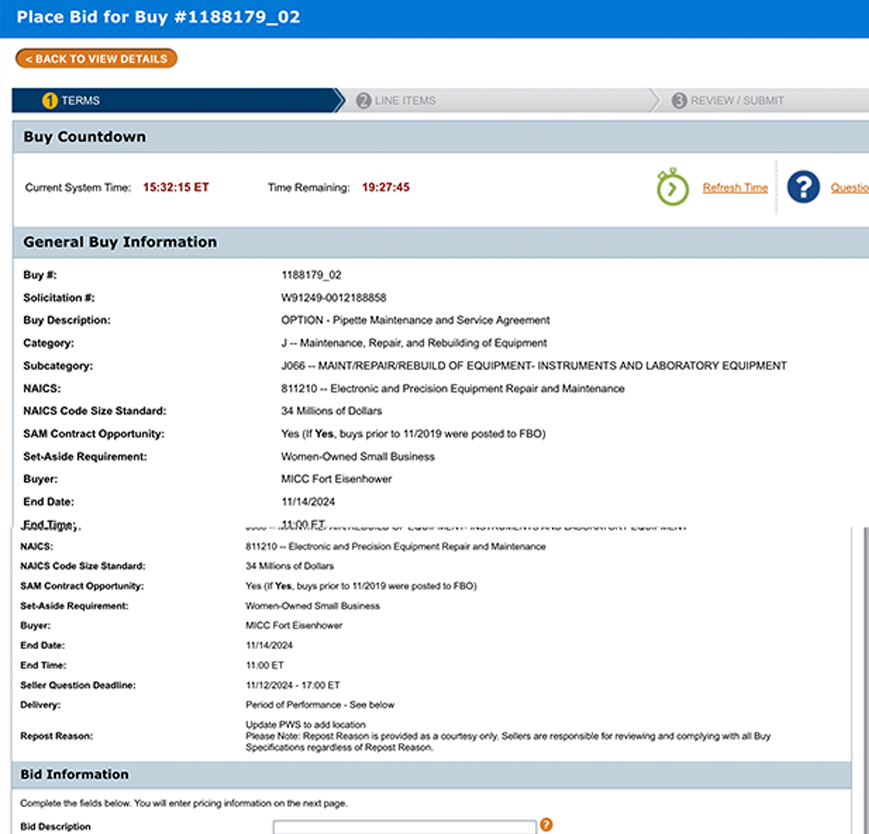Click the green stopwatch refresh icon
Screen dimensions: 869x834
coord(672,187)
